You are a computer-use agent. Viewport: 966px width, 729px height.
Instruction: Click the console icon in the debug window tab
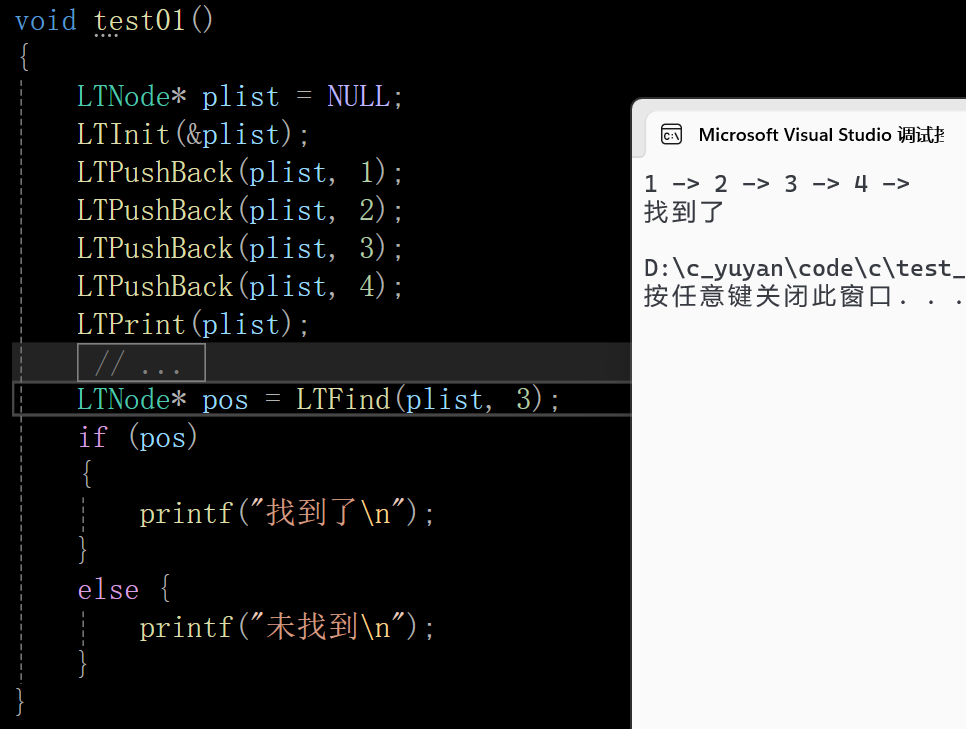671,134
